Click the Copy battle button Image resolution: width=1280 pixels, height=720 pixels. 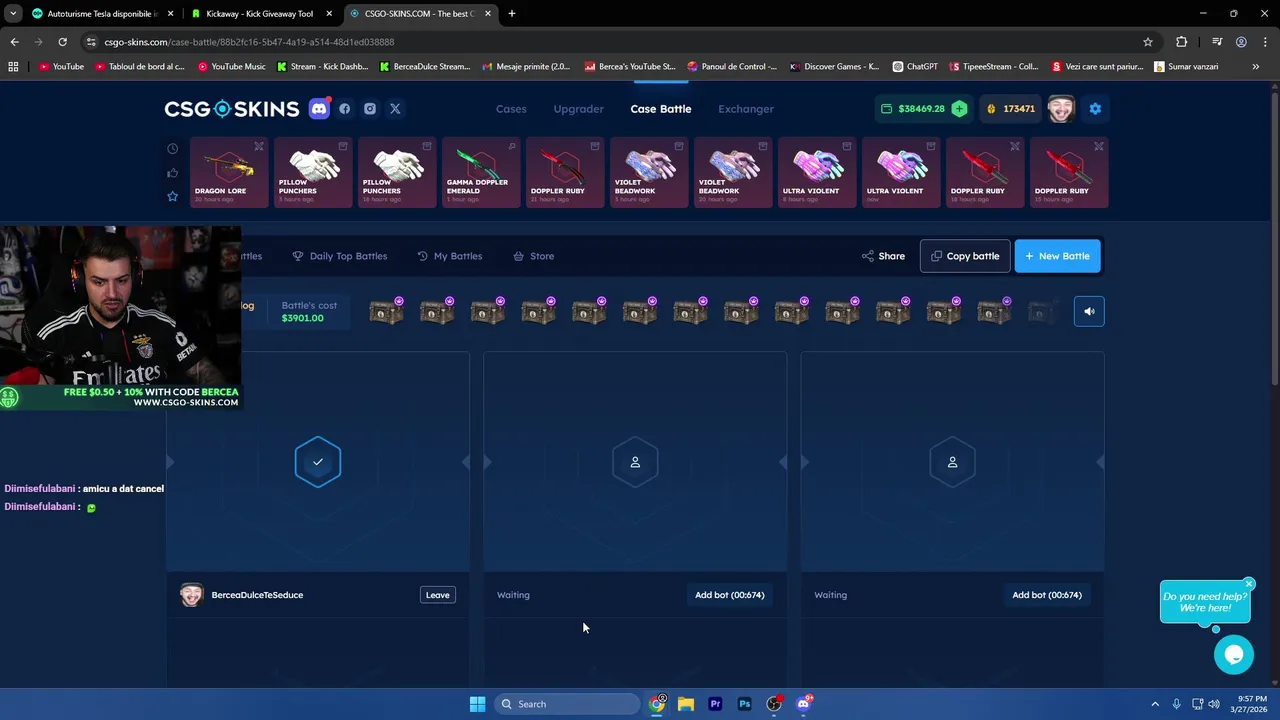(965, 256)
